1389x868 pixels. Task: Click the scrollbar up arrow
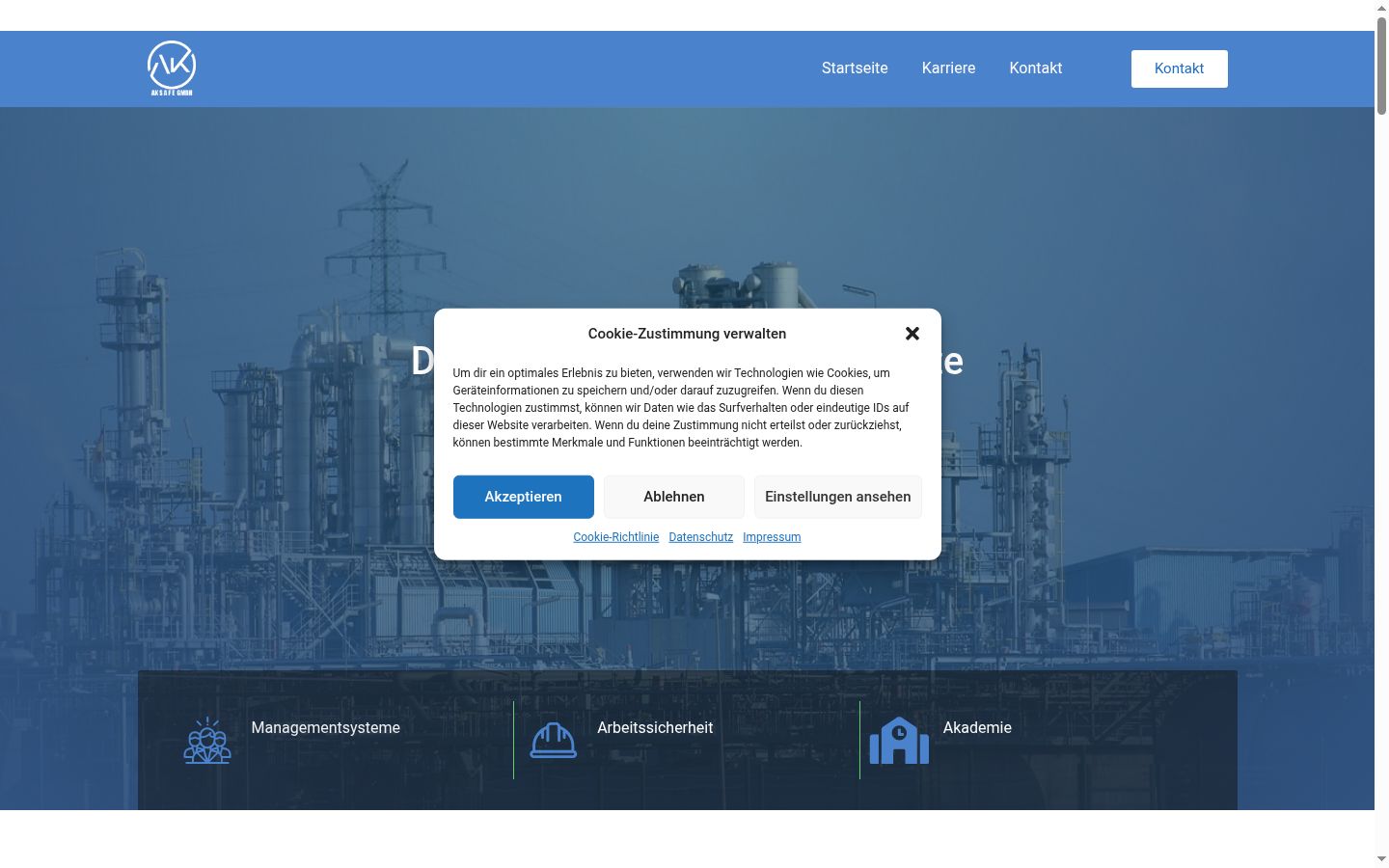coord(1381,8)
